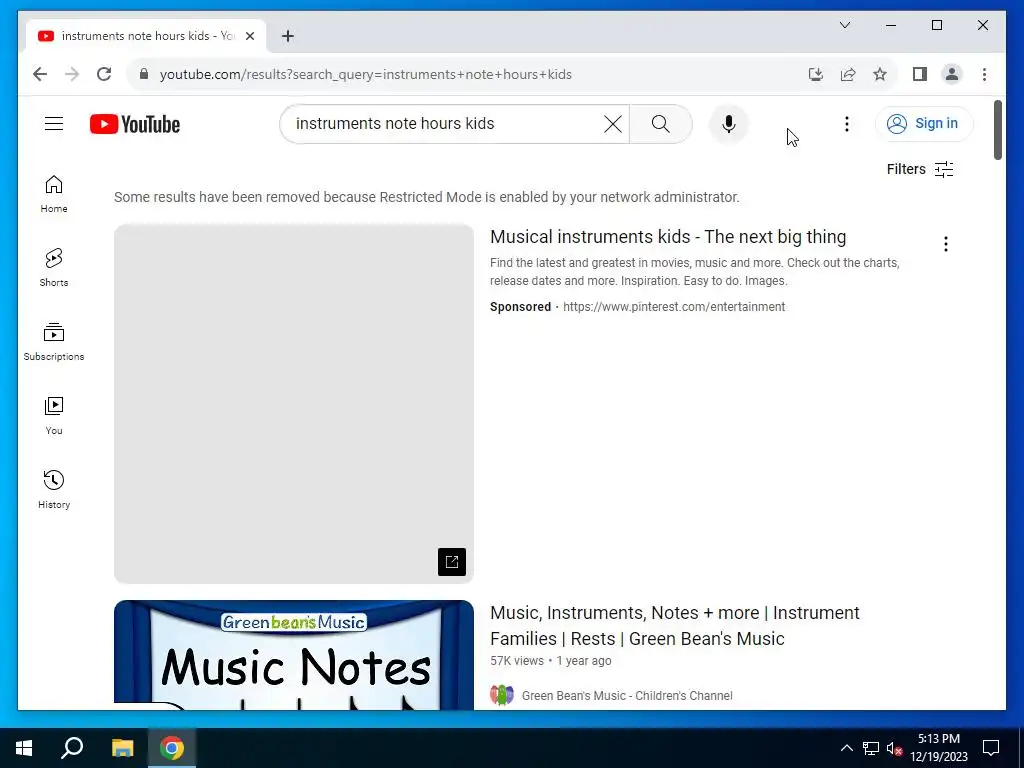View site information via the lock icon
The height and width of the screenshot is (768, 1024).
[x=144, y=74]
